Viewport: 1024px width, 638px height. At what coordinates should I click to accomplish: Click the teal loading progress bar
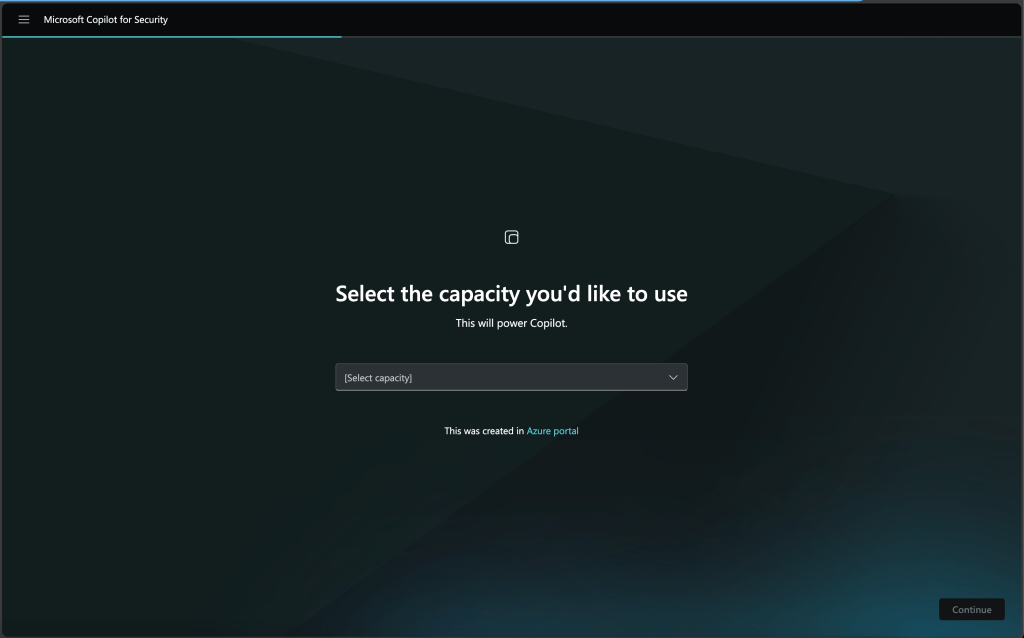pos(170,37)
